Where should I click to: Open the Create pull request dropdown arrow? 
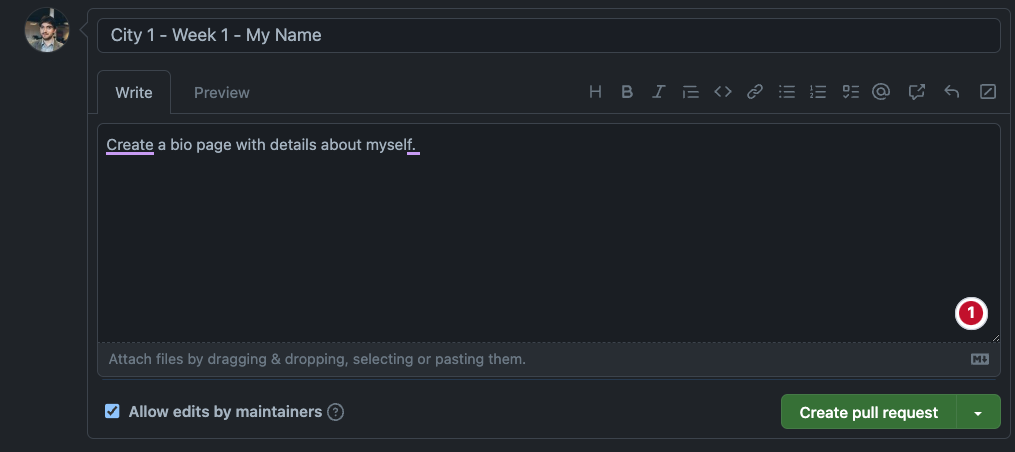(979, 412)
